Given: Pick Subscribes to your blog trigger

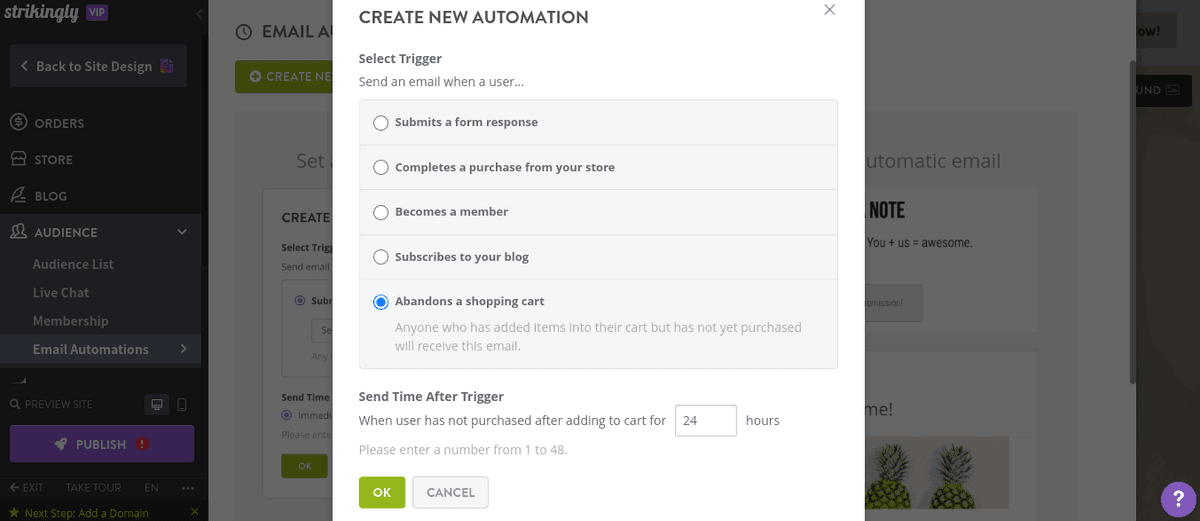Looking at the screenshot, I should tap(381, 257).
